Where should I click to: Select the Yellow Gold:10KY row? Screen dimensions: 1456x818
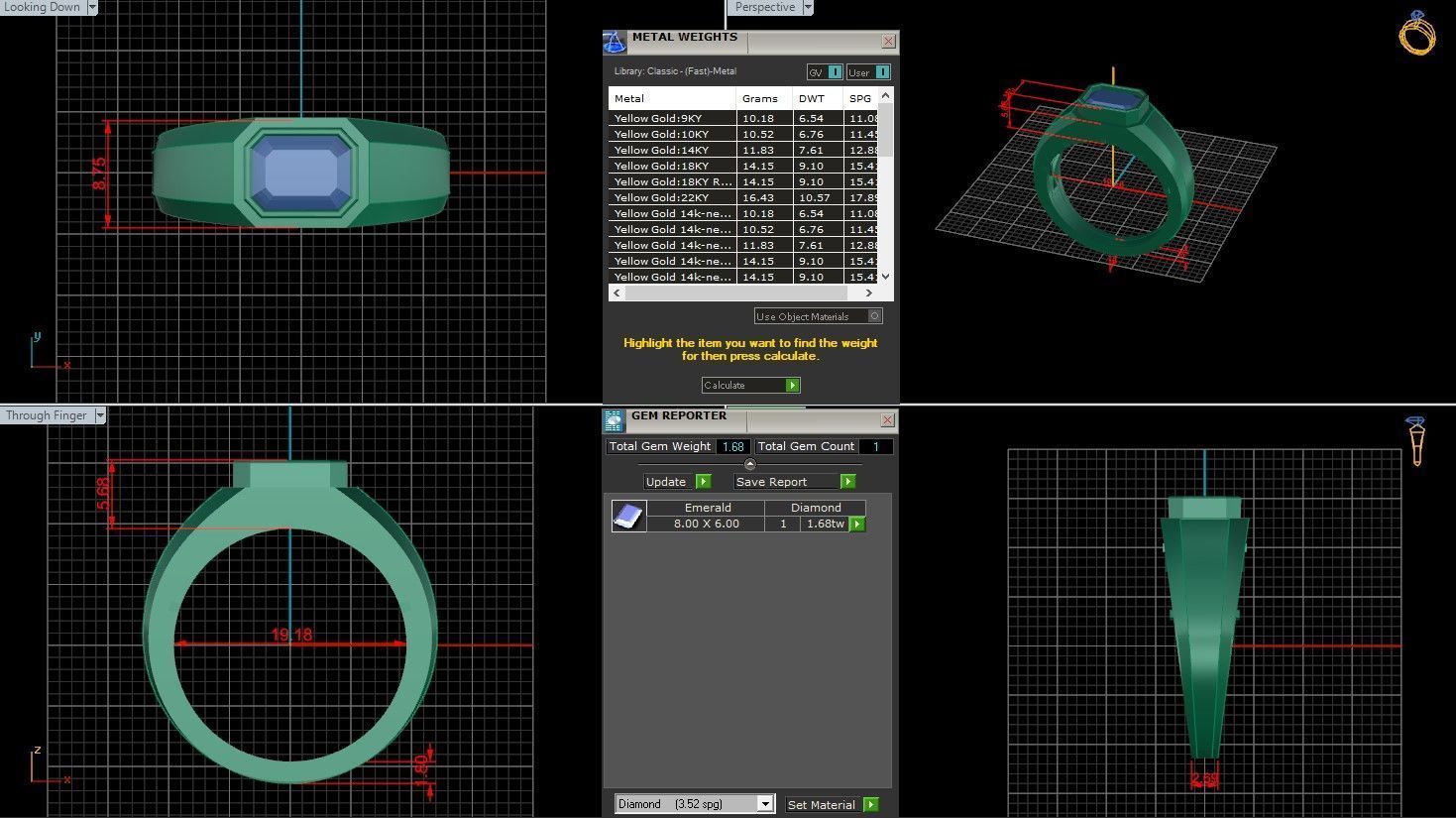click(743, 134)
